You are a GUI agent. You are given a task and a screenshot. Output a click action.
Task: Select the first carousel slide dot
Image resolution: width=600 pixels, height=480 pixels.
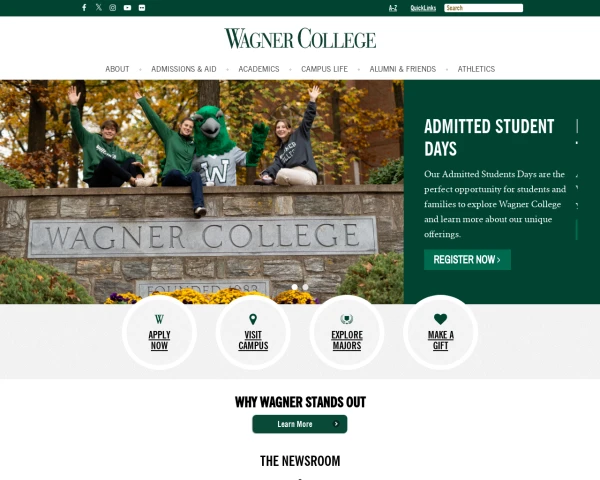point(294,287)
